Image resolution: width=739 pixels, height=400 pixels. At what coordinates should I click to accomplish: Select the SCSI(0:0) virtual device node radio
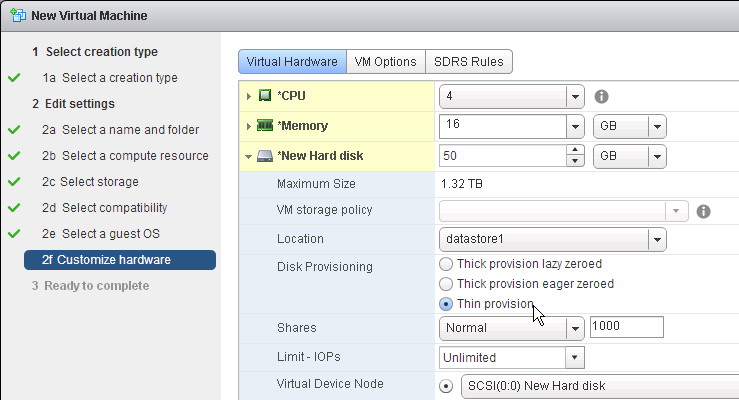(446, 386)
